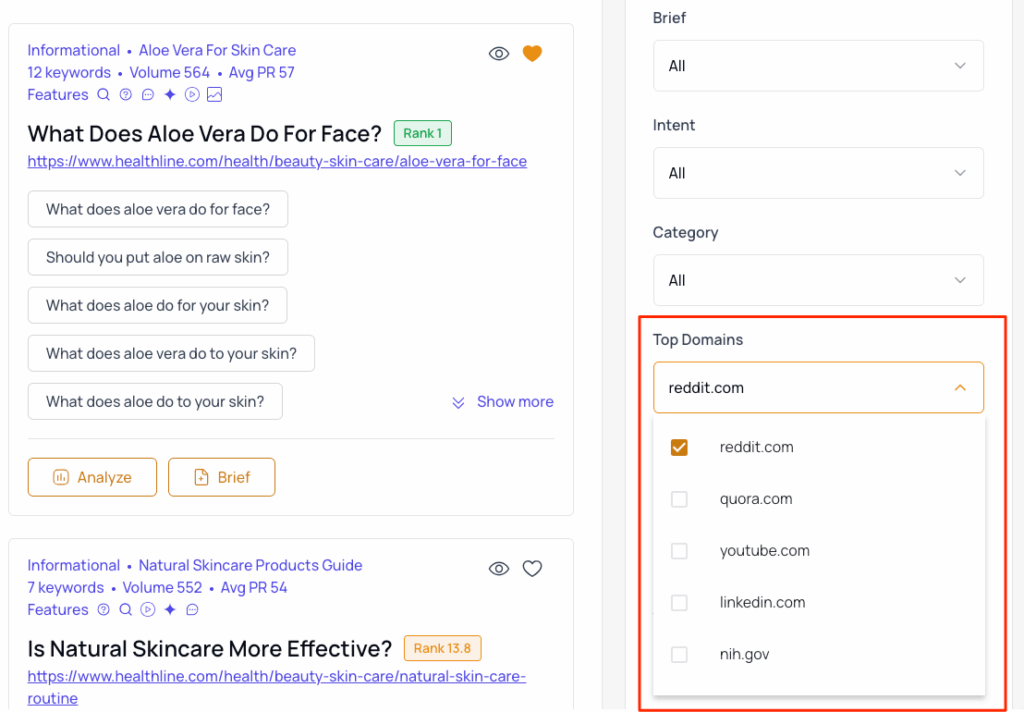1024x712 pixels.
Task: Click the eye icon on Natural Skincare card
Action: (499, 569)
